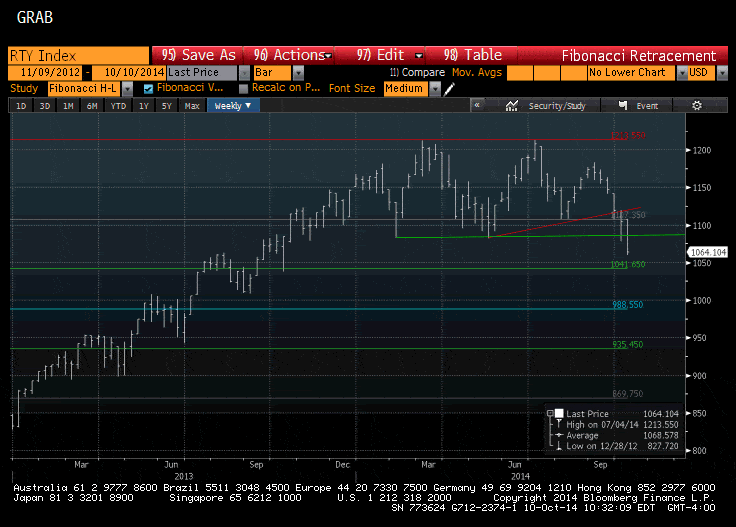
Task: Click the 98) Table button
Action: (471, 55)
